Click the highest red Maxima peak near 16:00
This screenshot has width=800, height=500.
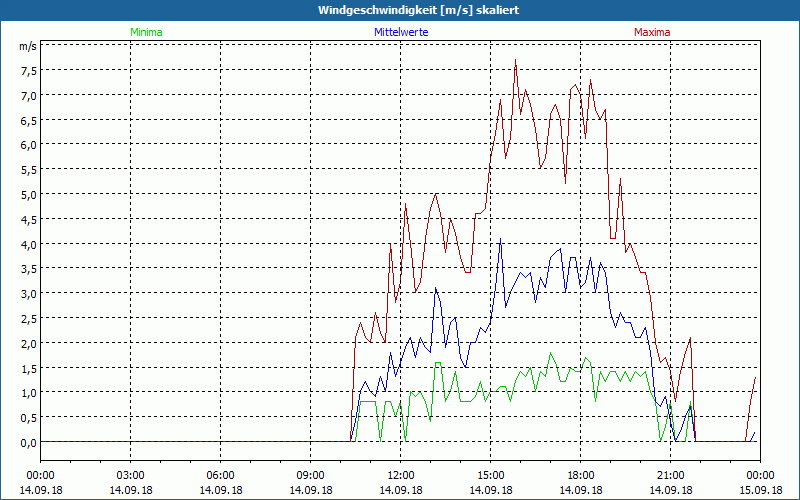(515, 60)
